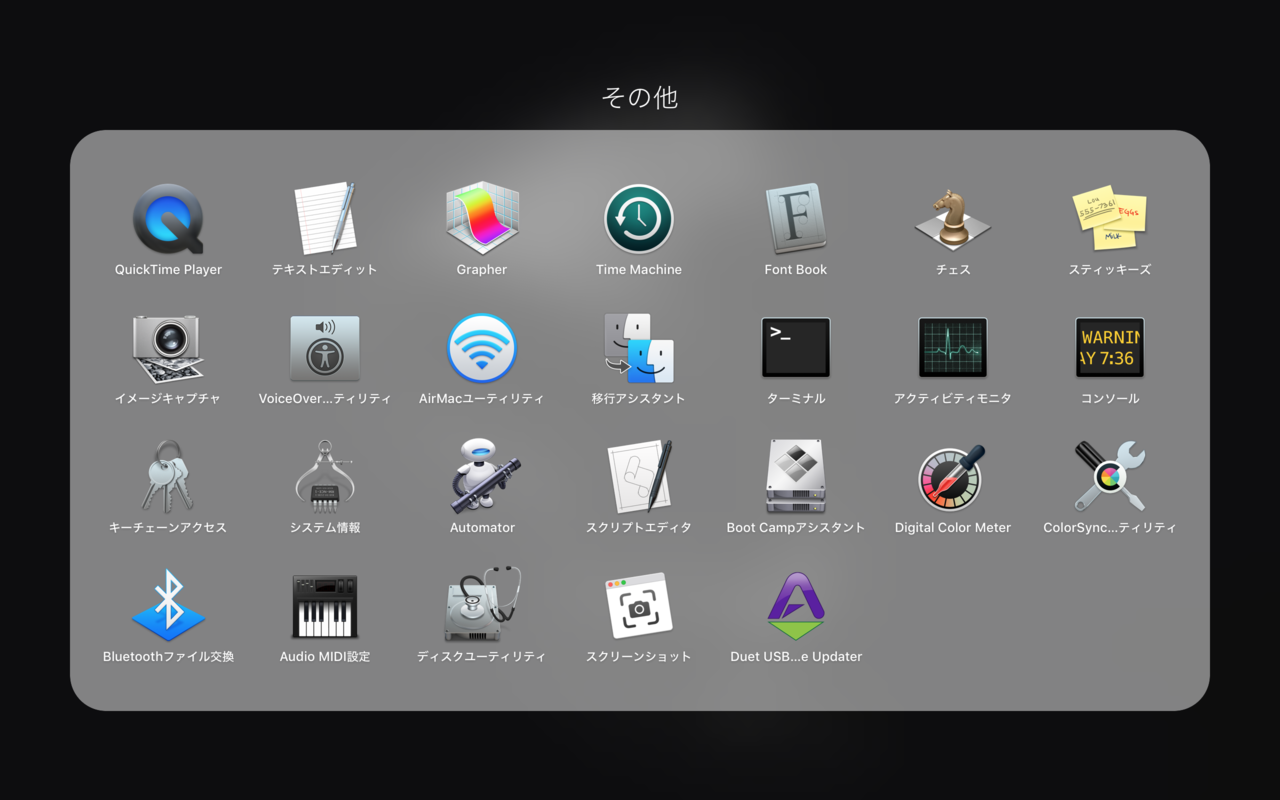The image size is (1280, 800).
Task: Launch イメージキャプチャ camera app
Action: coord(168,348)
